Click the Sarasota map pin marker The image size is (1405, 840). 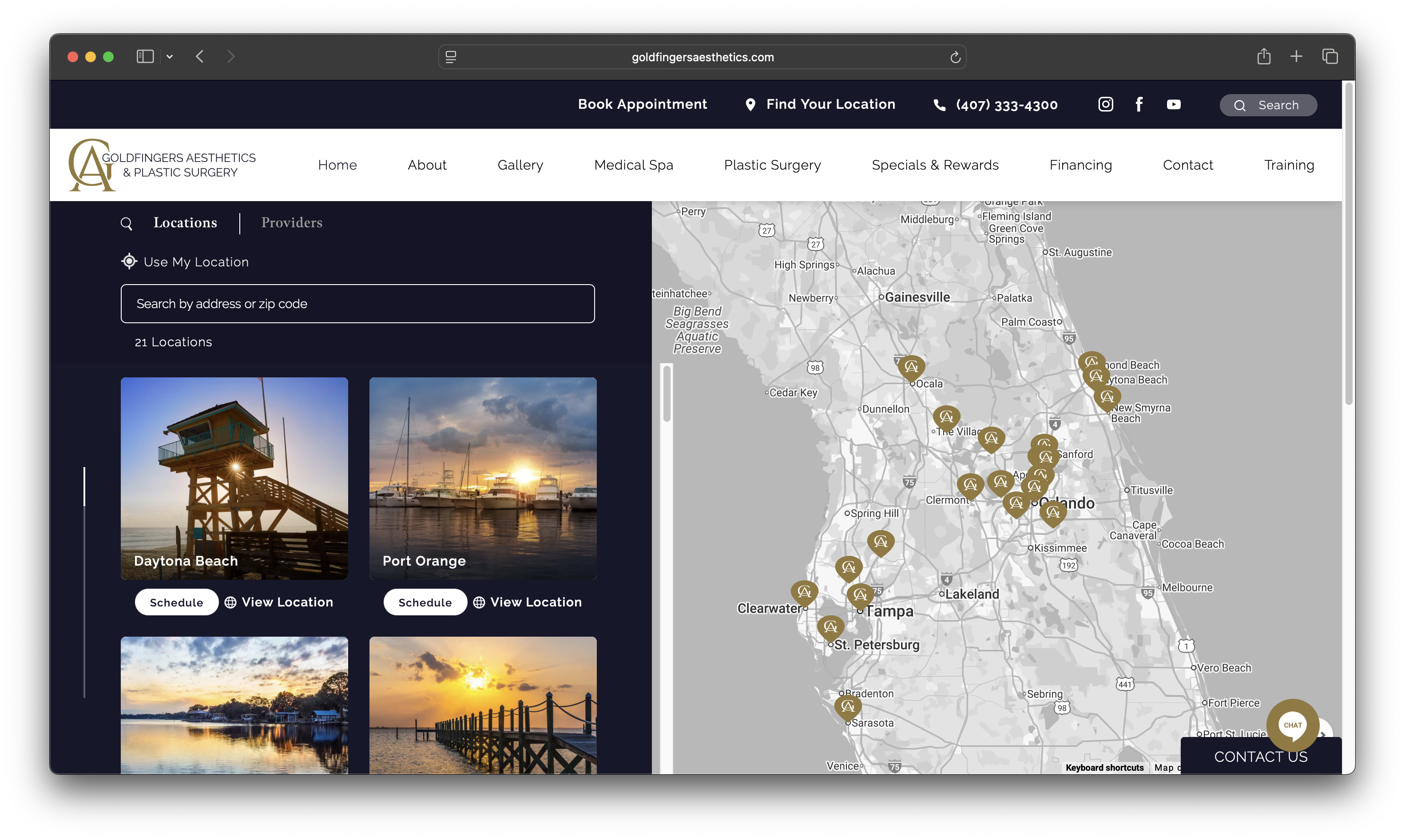click(x=847, y=706)
